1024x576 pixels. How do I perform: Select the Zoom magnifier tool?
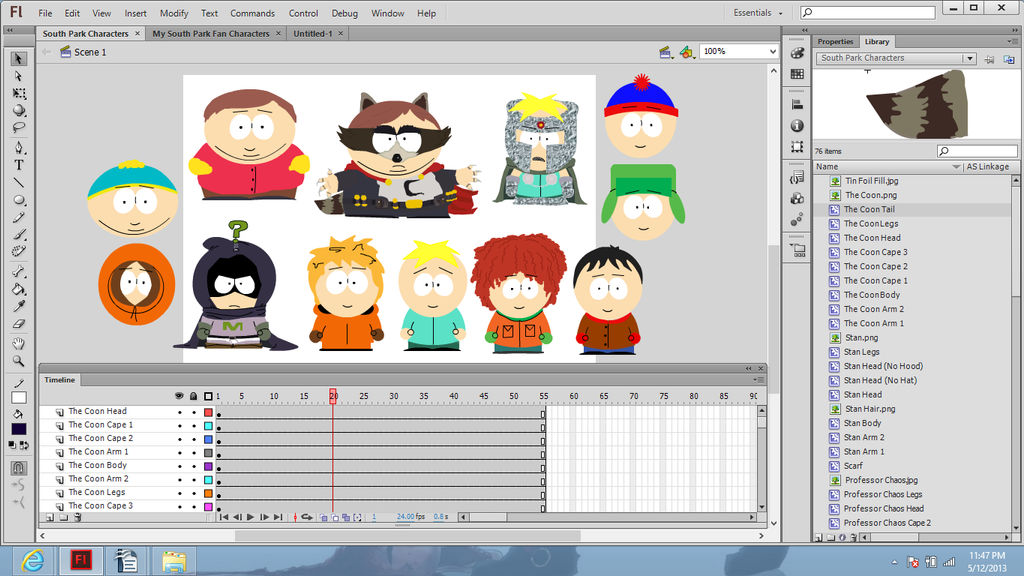(19, 360)
